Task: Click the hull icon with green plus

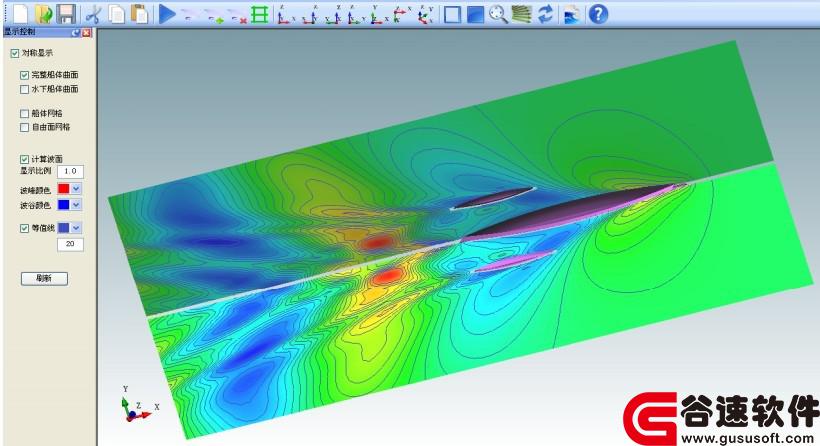Action: pos(214,16)
